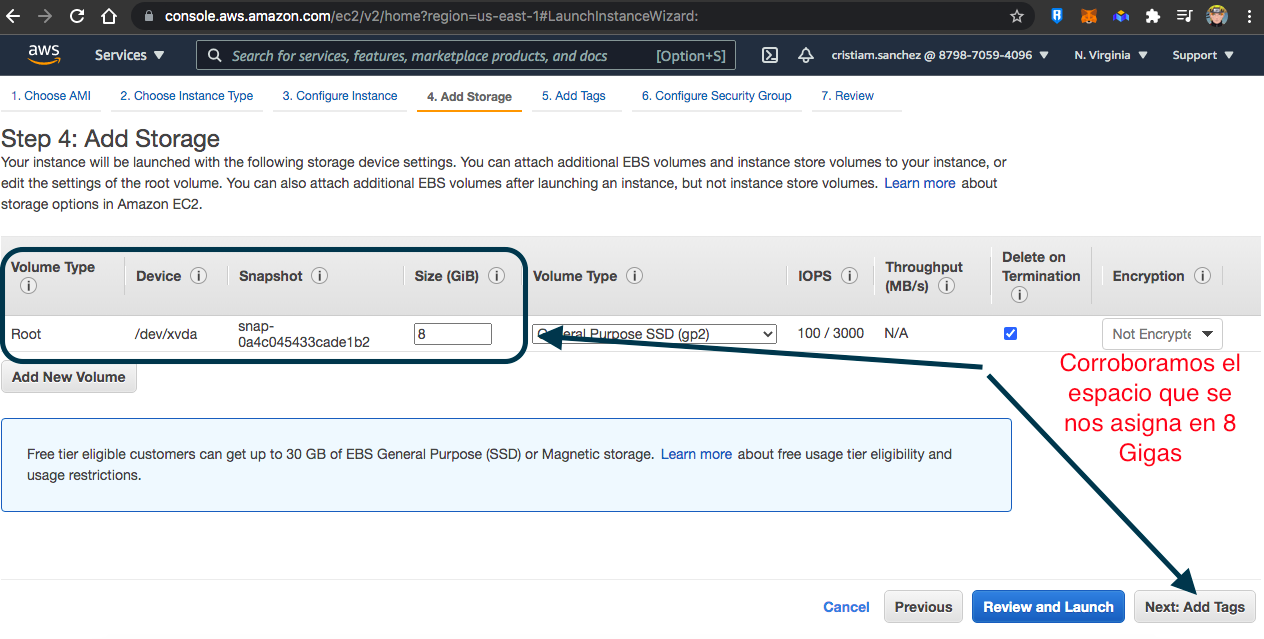Switch to the 6. Configure Security Group tab
The height and width of the screenshot is (639, 1264).
(716, 96)
